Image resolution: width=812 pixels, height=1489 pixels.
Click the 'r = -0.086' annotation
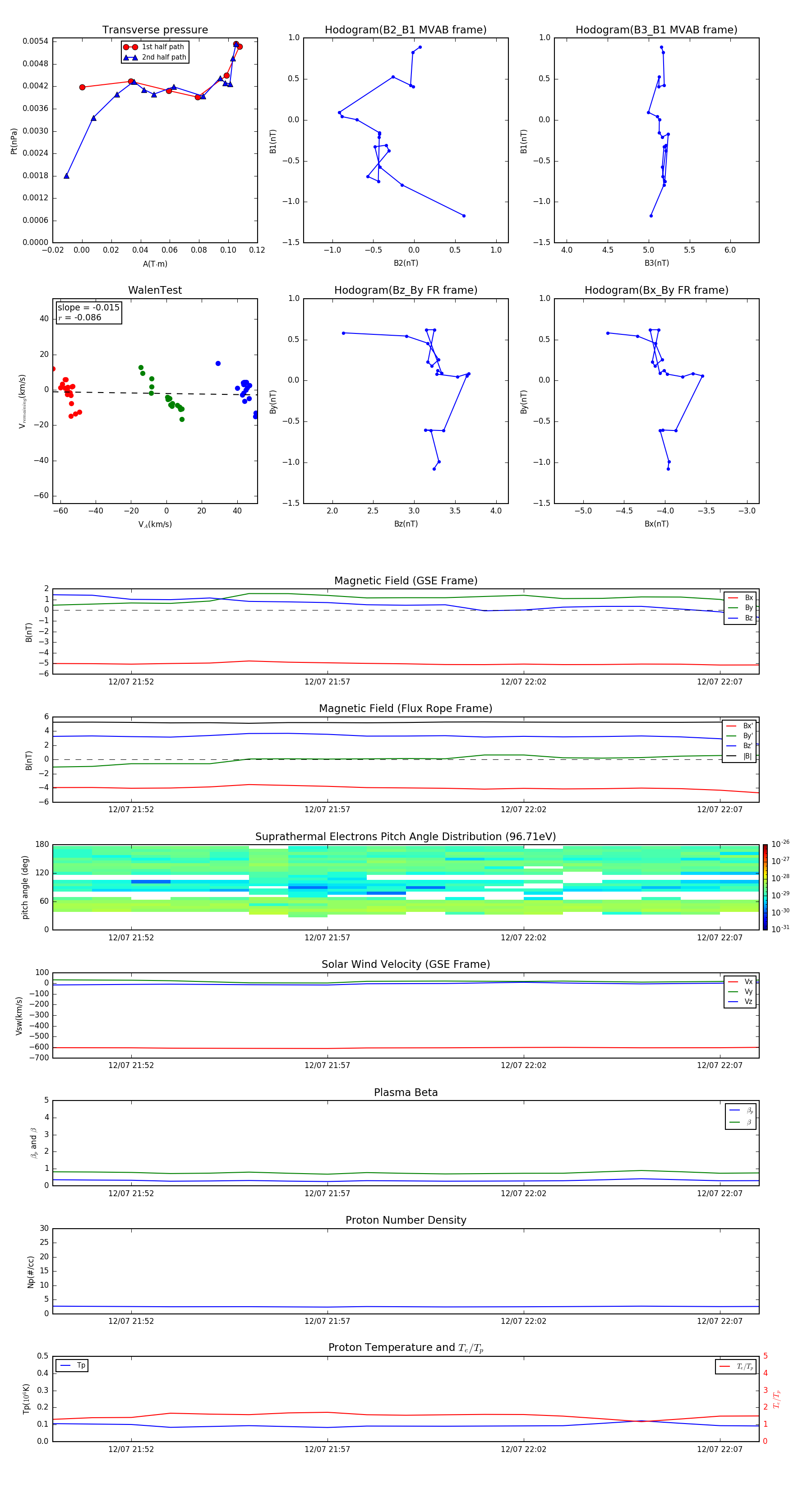click(x=80, y=317)
